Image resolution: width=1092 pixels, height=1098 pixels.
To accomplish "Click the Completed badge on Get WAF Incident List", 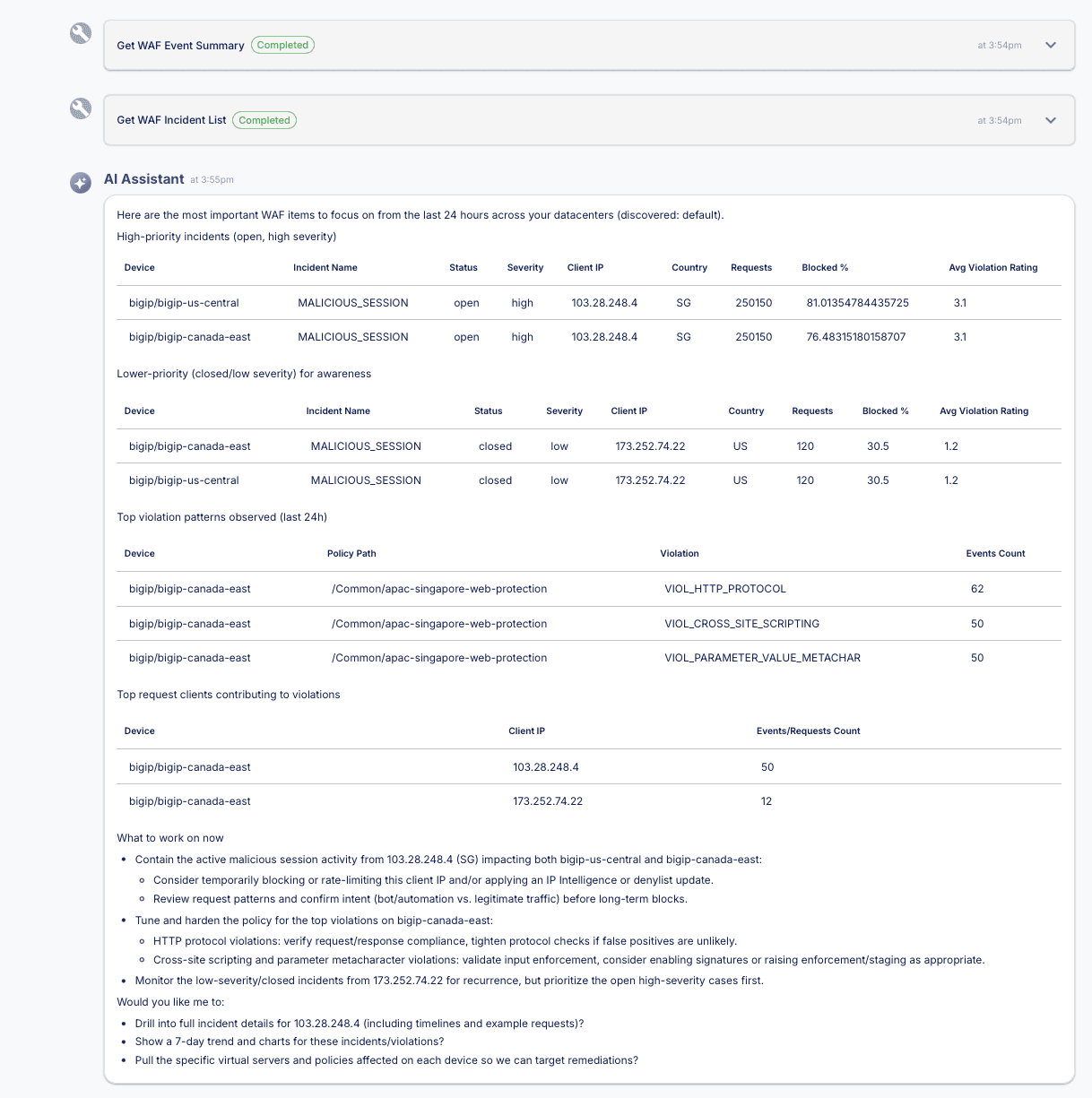I will [x=264, y=119].
